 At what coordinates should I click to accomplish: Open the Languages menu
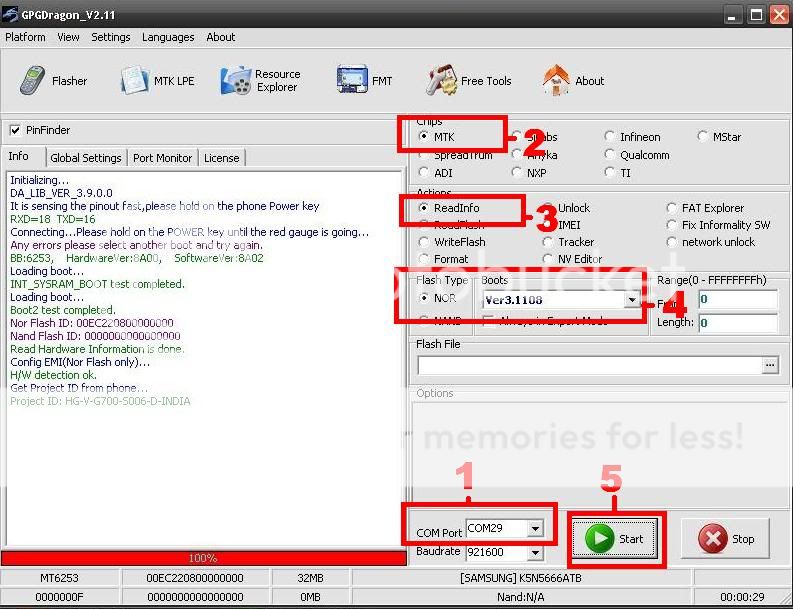(x=168, y=37)
